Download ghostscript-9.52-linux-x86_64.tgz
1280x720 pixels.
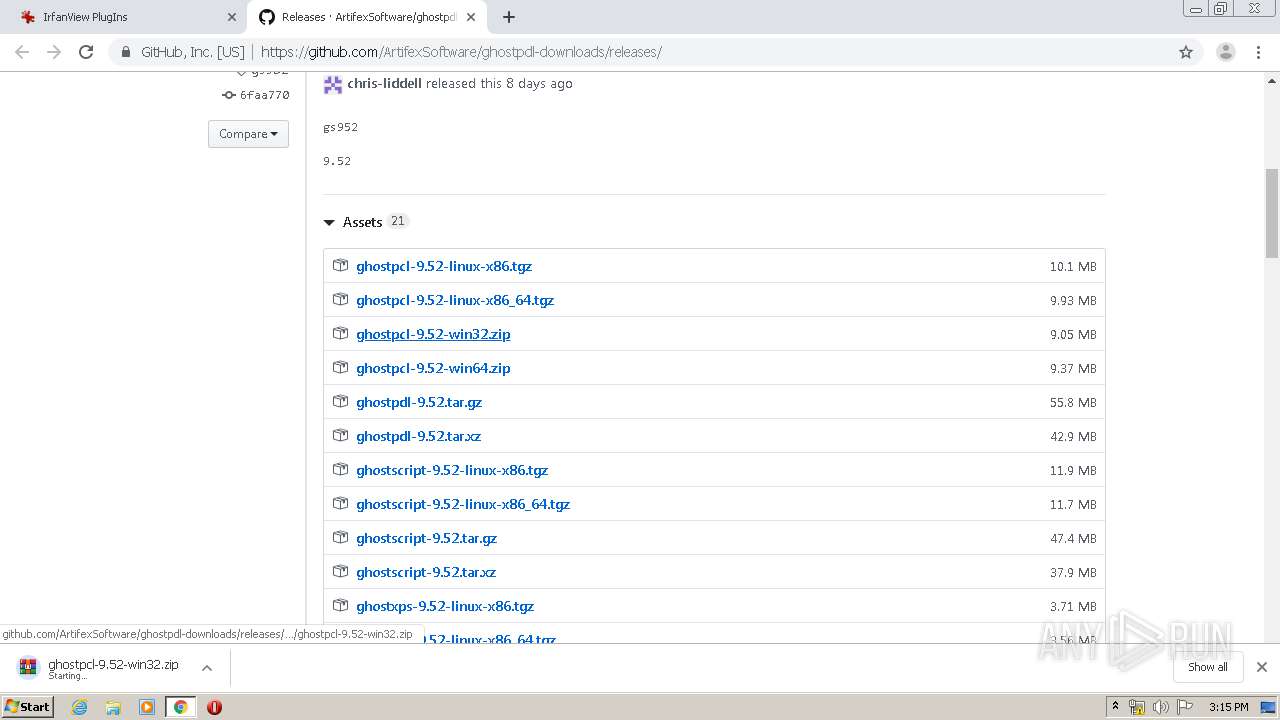pyautogui.click(x=463, y=504)
